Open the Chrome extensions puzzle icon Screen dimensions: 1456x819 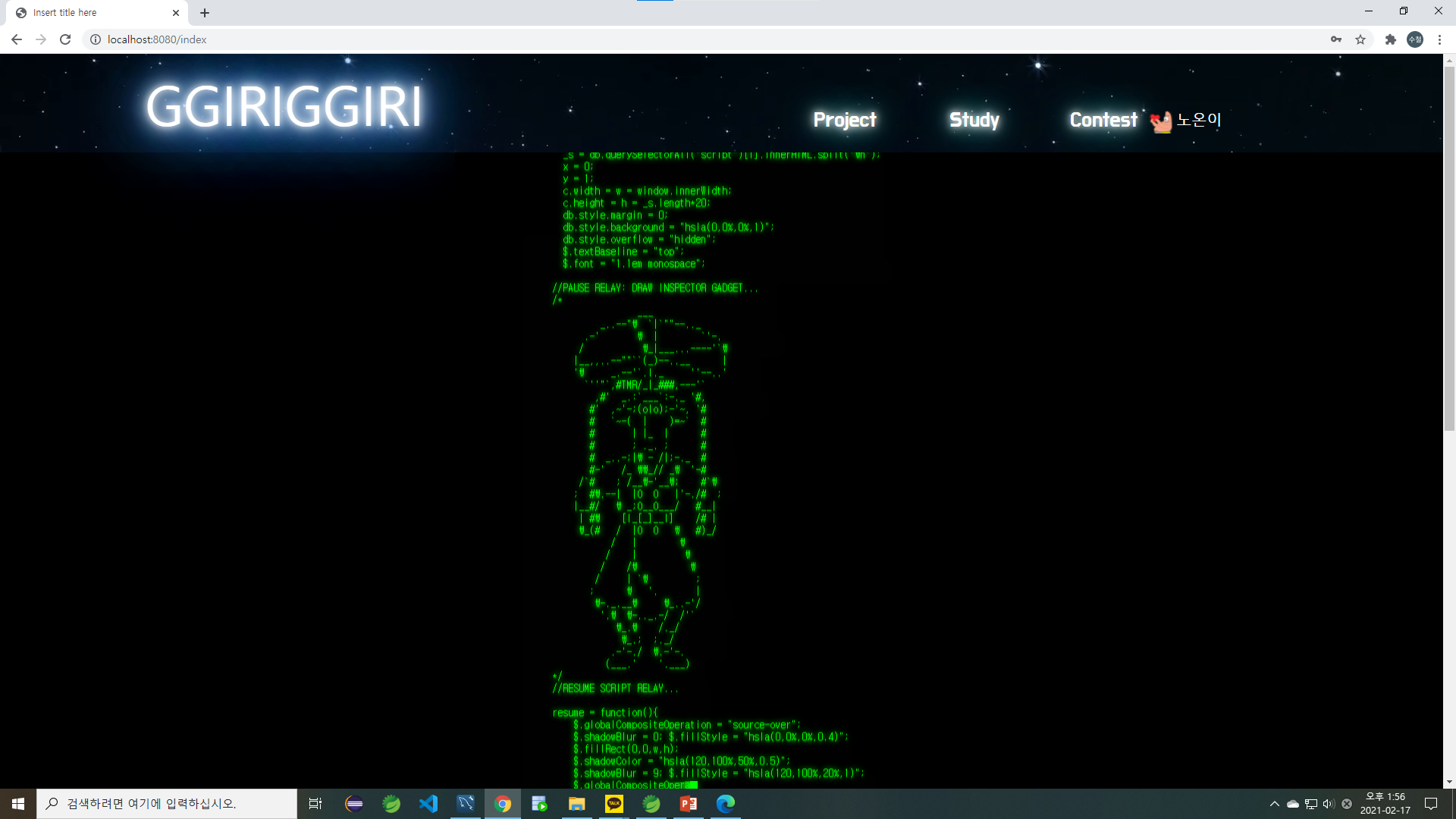pos(1392,39)
